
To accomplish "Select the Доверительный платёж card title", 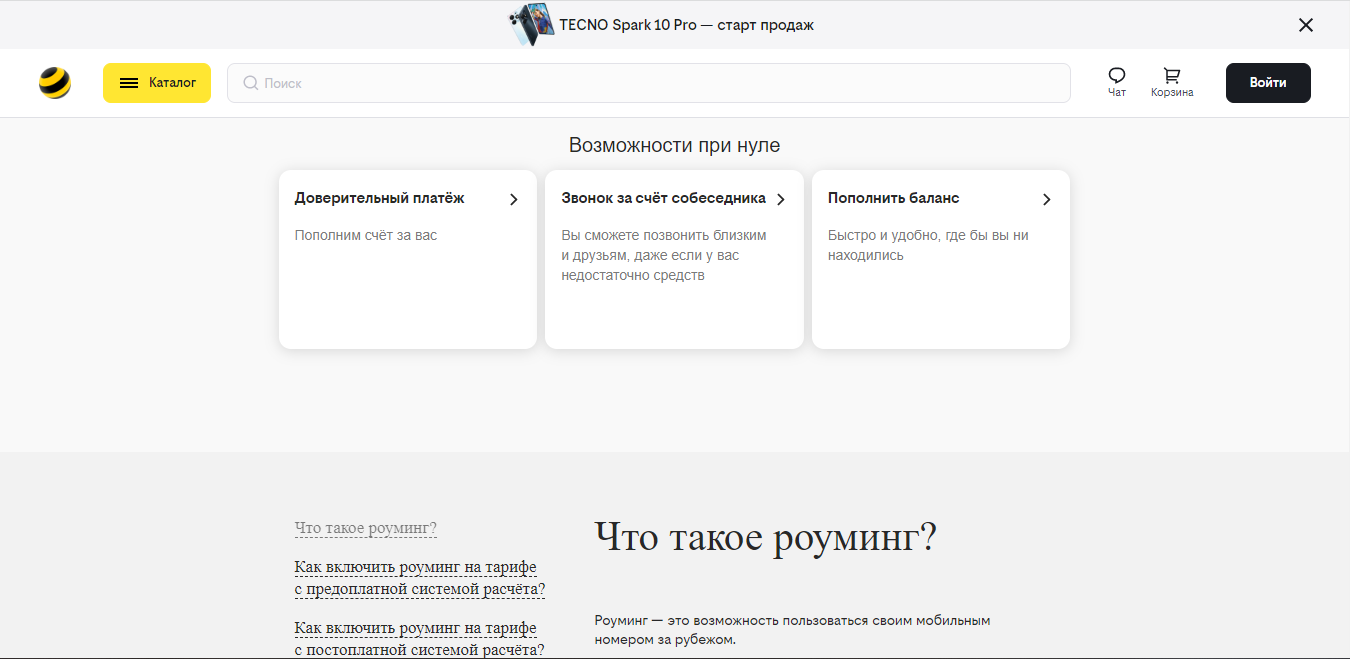I will point(379,198).
